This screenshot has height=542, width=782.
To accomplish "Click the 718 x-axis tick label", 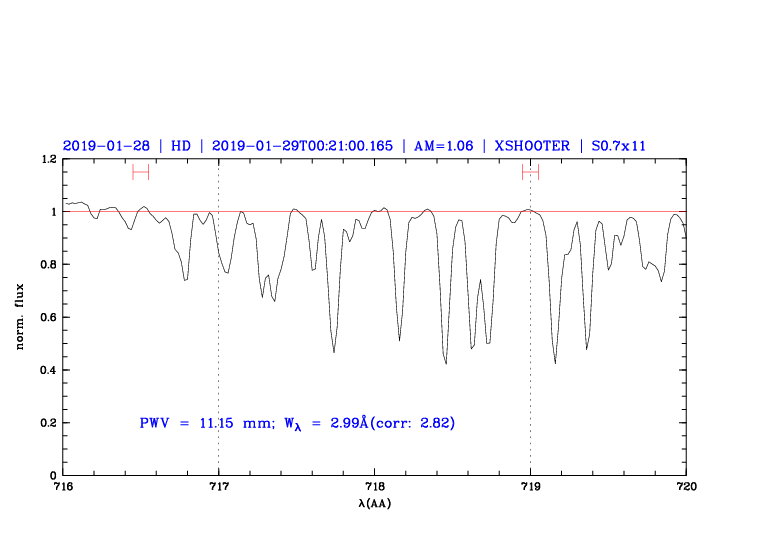I will click(374, 487).
